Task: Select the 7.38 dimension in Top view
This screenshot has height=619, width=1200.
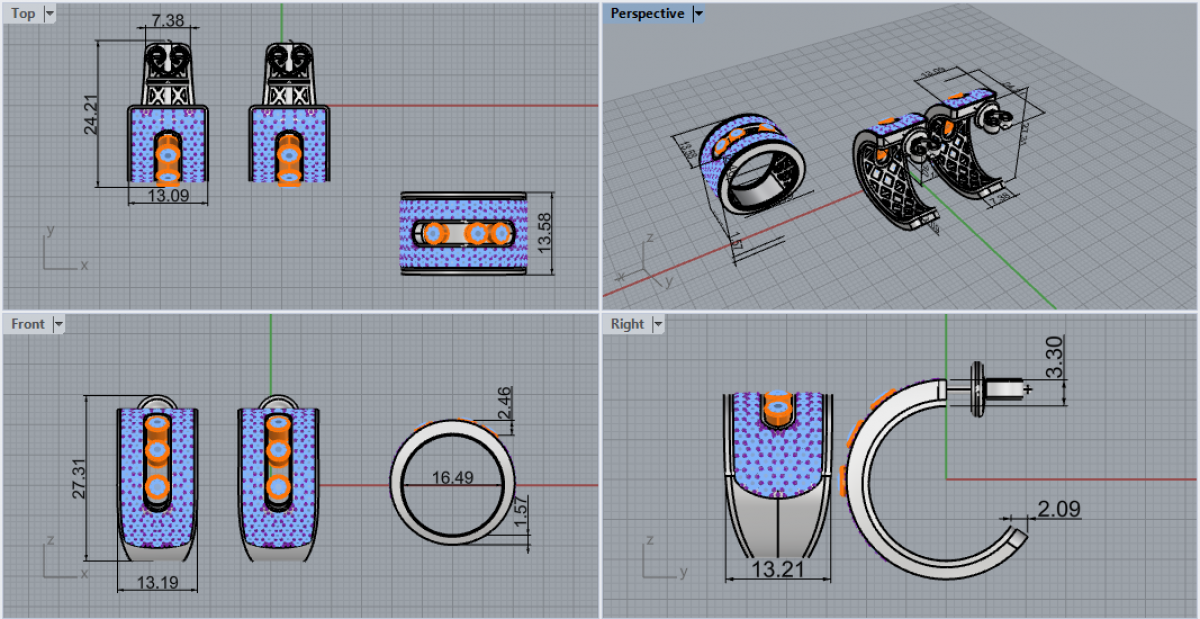Action: point(168,22)
